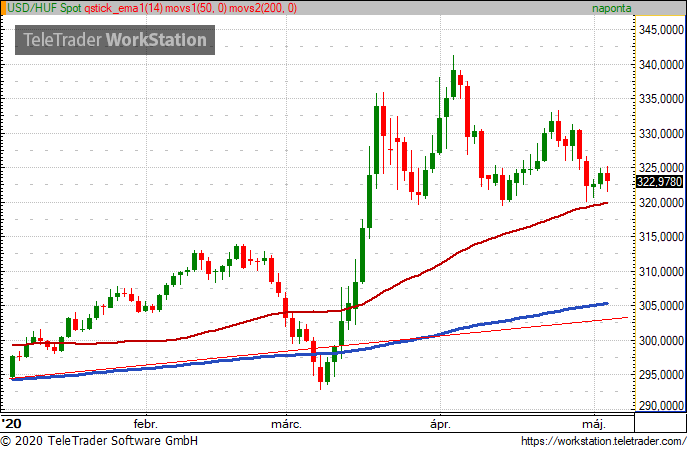
Task: Click the 325,0000 price axis label
Action: (x=661, y=168)
